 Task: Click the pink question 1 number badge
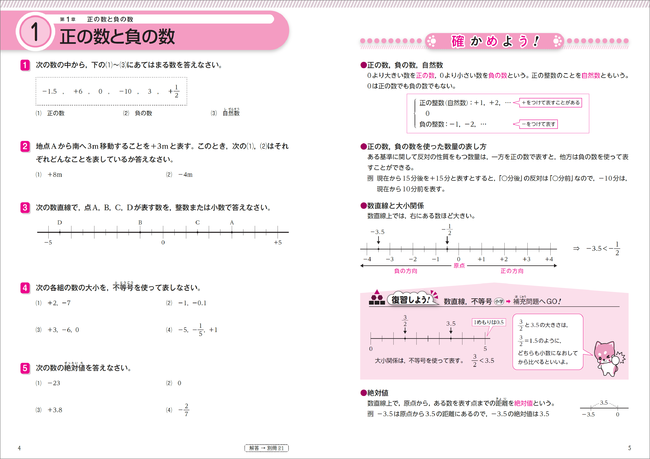(25, 65)
